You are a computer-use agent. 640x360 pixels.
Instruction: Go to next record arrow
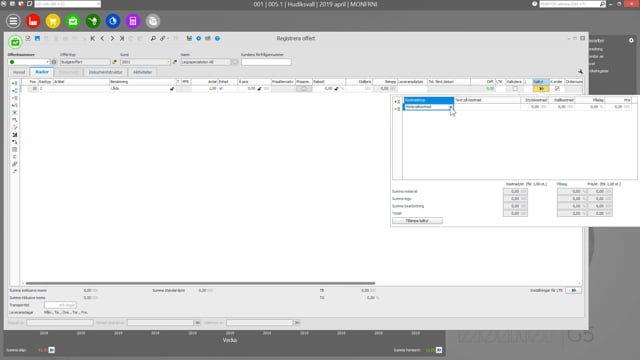click(112, 38)
